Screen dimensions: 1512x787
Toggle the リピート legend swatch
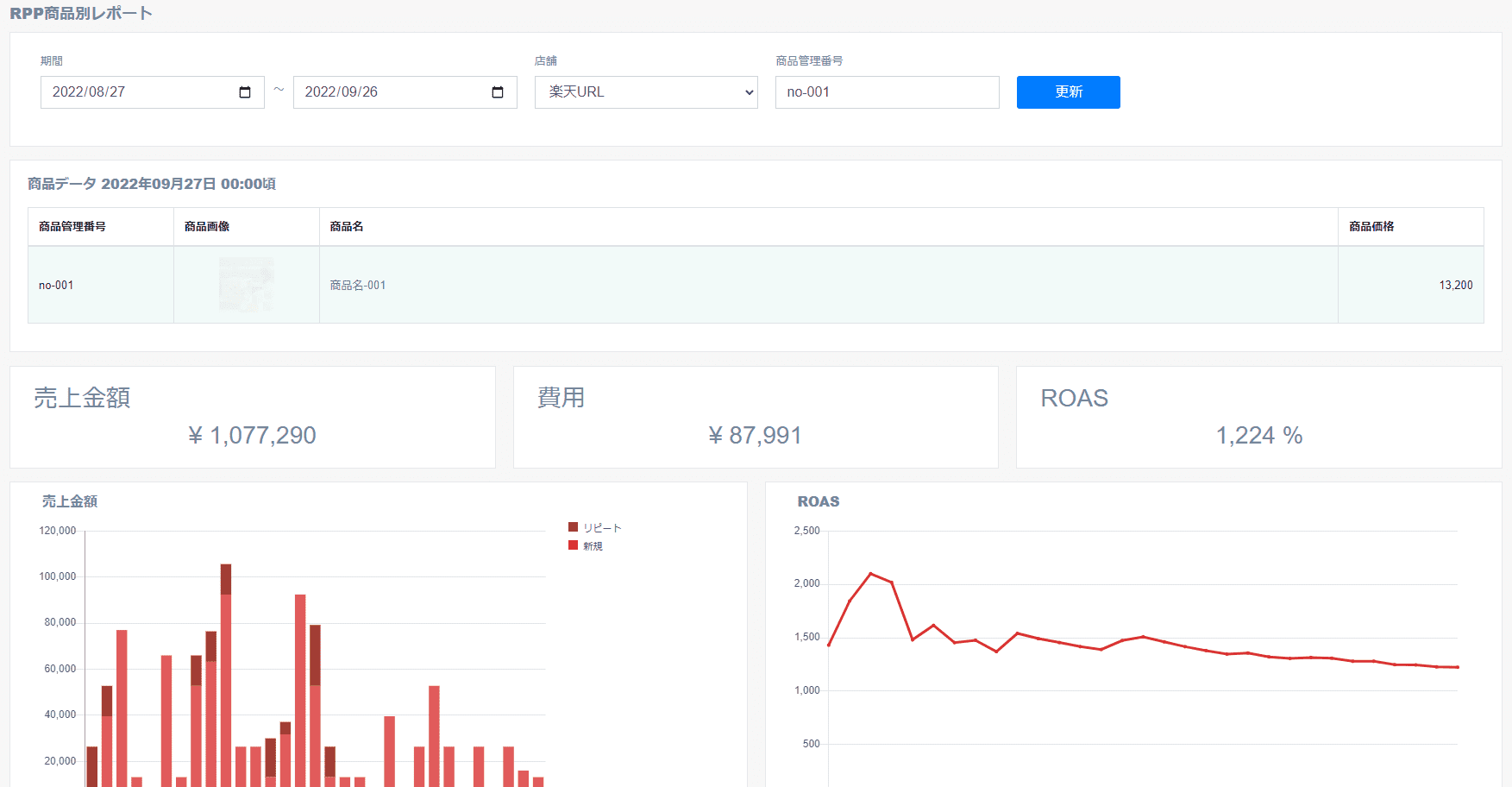click(574, 527)
